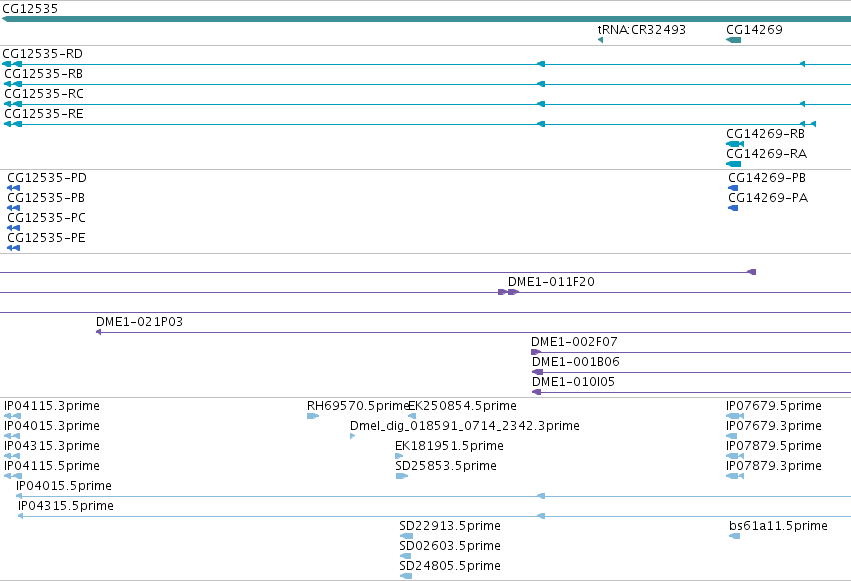
Task: Click EST IP04015.5prime
Action: pos(64,486)
